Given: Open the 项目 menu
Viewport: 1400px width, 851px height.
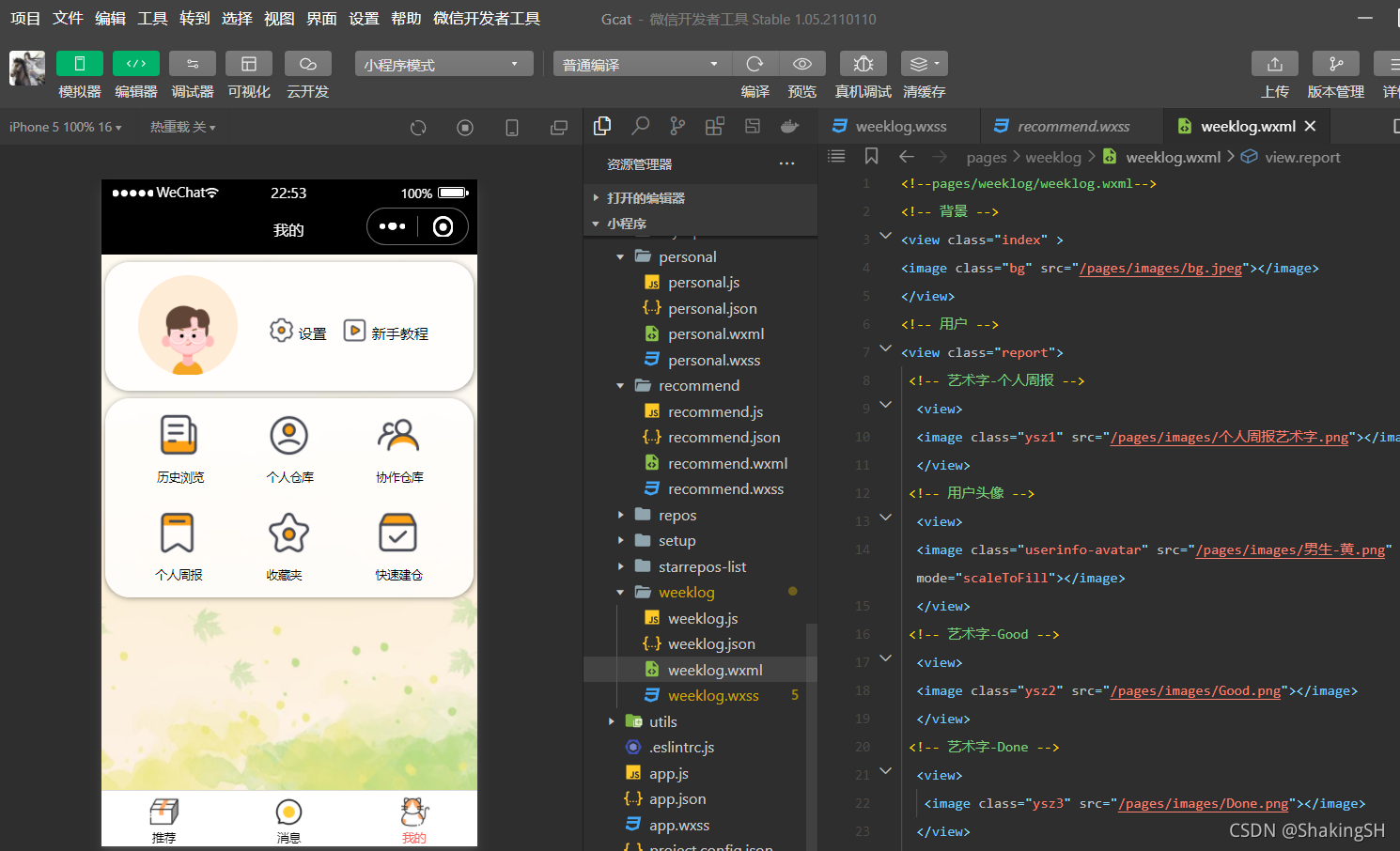Looking at the screenshot, I should tap(25, 19).
